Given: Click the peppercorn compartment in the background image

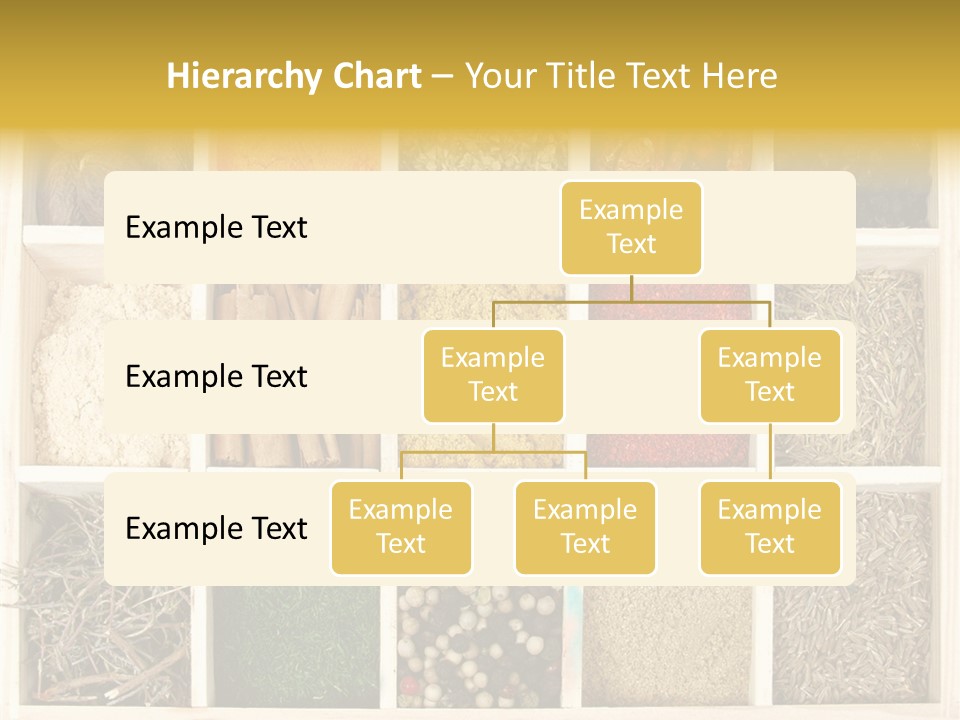Looking at the screenshot, I should pyautogui.click(x=480, y=649).
